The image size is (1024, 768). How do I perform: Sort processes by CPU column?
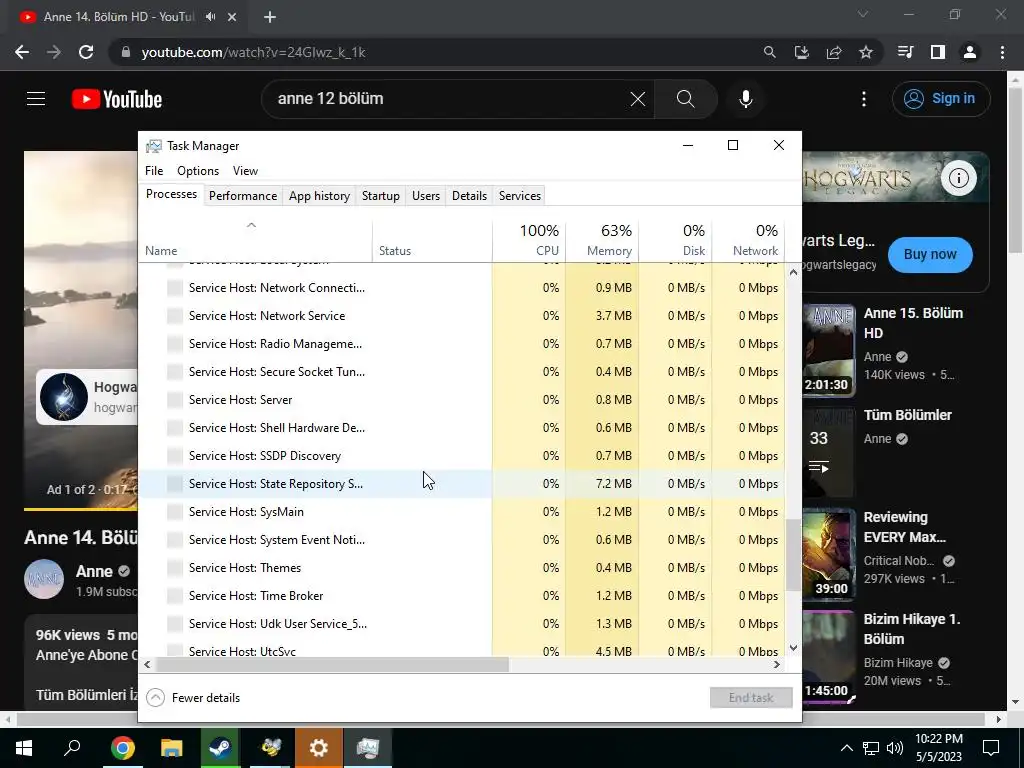point(530,240)
